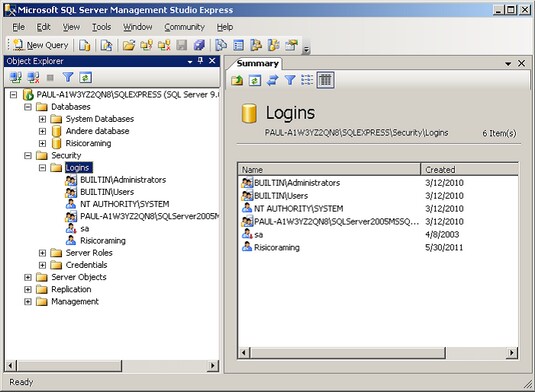Click Database Engine Query icon next to New Query

[84, 45]
